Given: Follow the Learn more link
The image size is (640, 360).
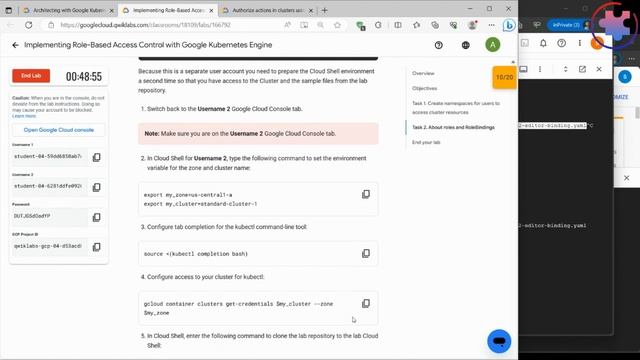Looking at the screenshot, I should click(24, 116).
